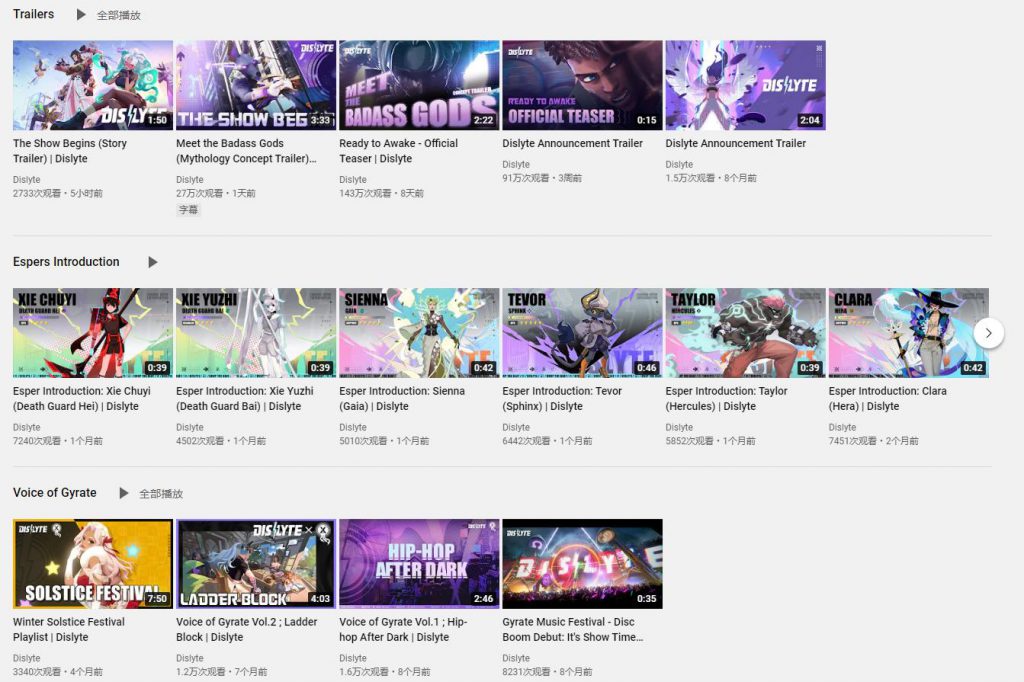Viewport: 1024px width, 682px height.
Task: Open Dislyte Announcement Trailer title with 1.5万 views
Action: 736,143
